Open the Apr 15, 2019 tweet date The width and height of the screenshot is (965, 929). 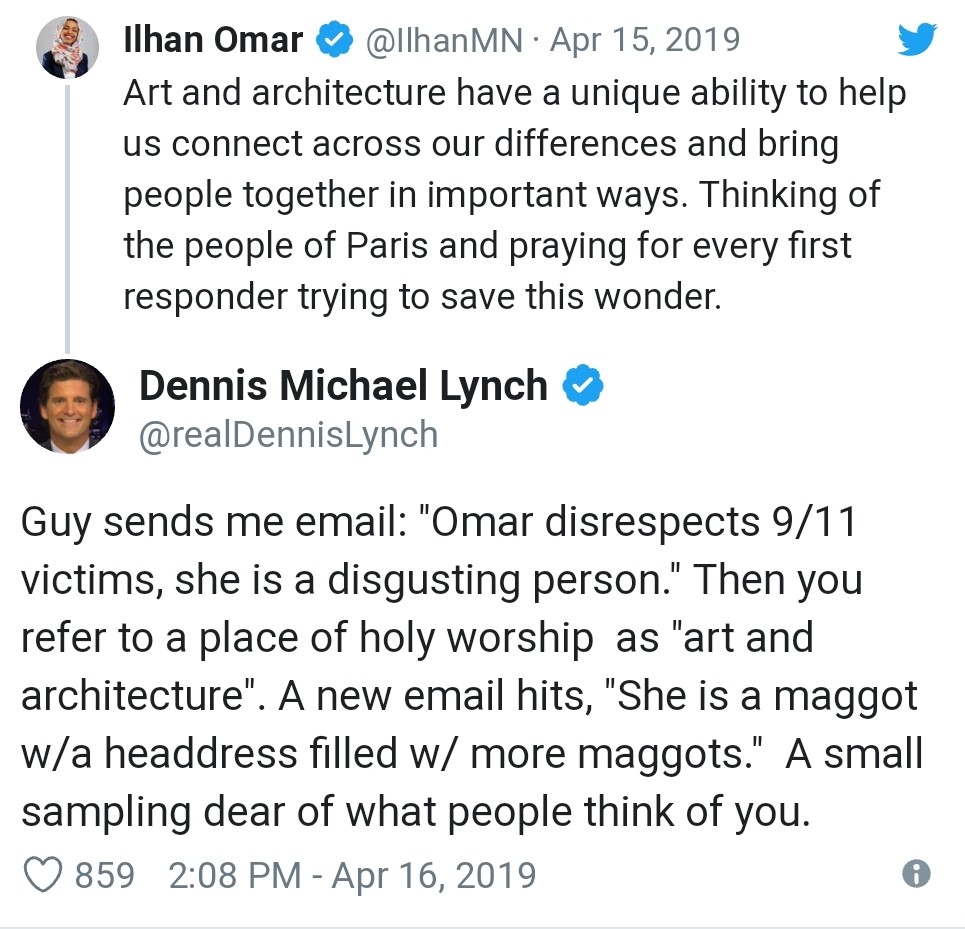click(644, 39)
